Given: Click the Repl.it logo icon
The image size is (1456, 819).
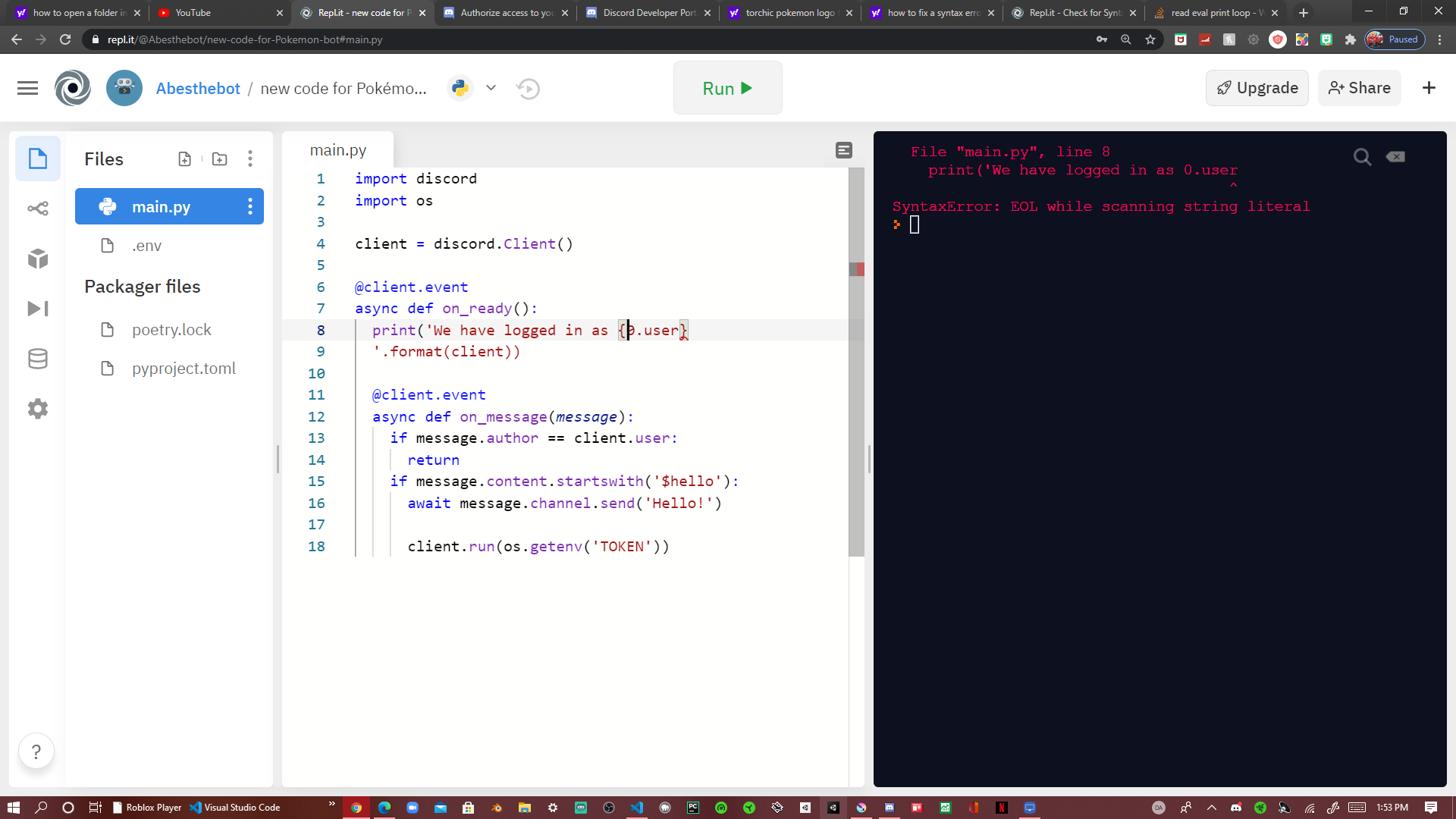Looking at the screenshot, I should (73, 88).
